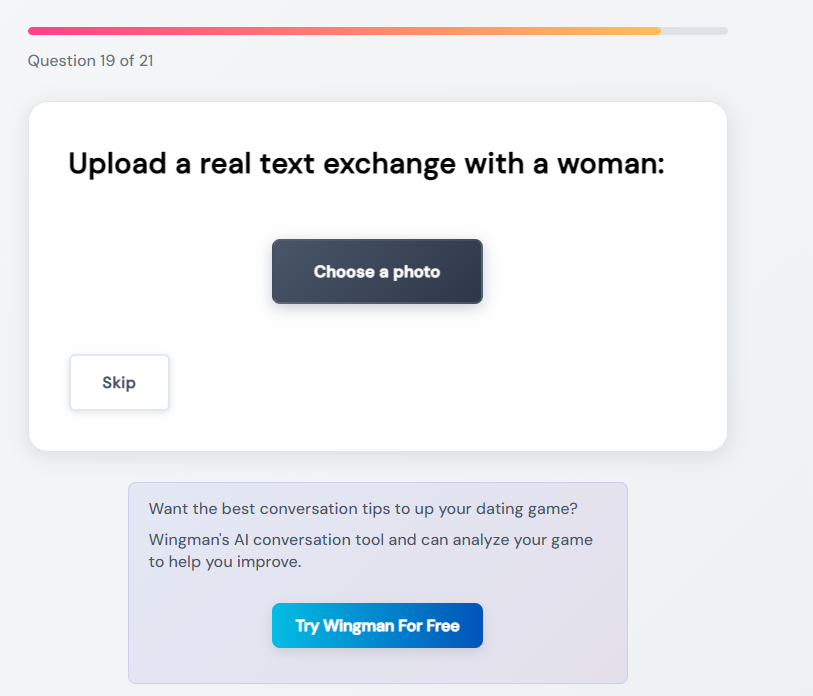The width and height of the screenshot is (813, 696).
Task: Select the Question 19 of 21 label
Action: [x=90, y=61]
